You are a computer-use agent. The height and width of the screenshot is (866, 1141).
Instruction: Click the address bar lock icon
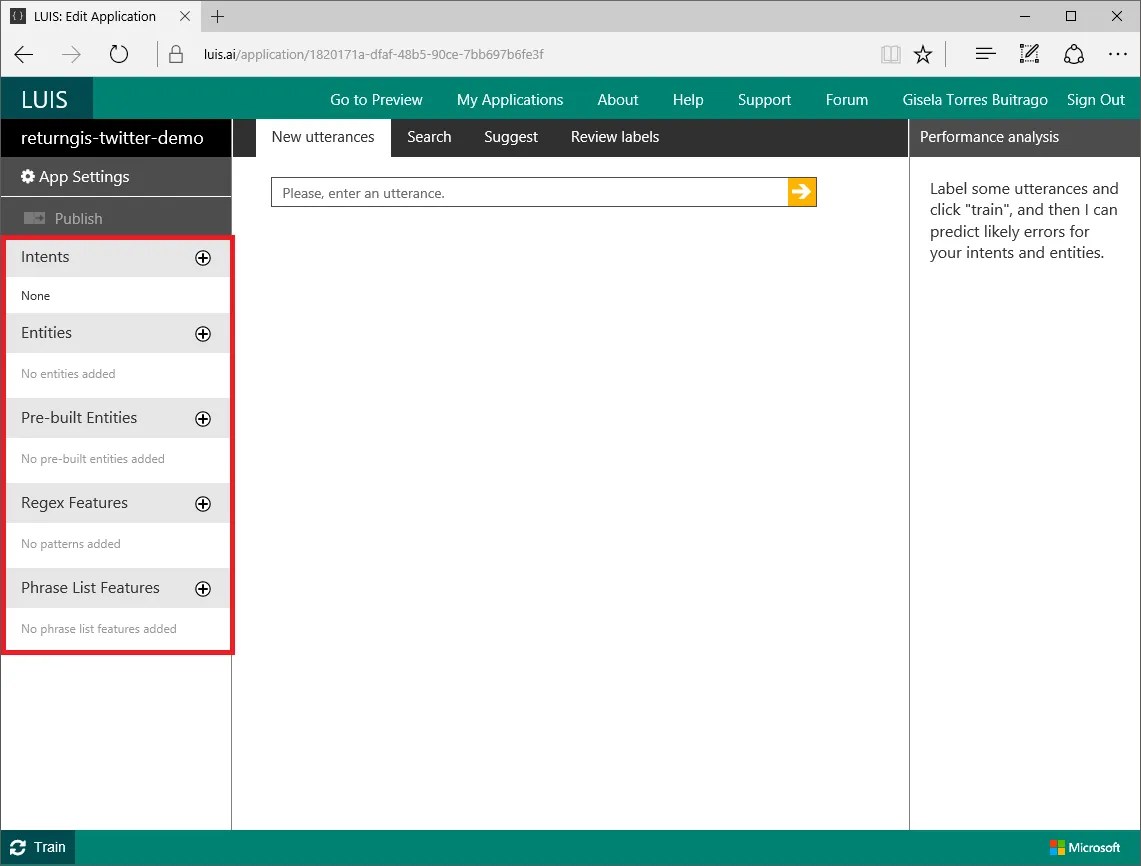click(176, 55)
